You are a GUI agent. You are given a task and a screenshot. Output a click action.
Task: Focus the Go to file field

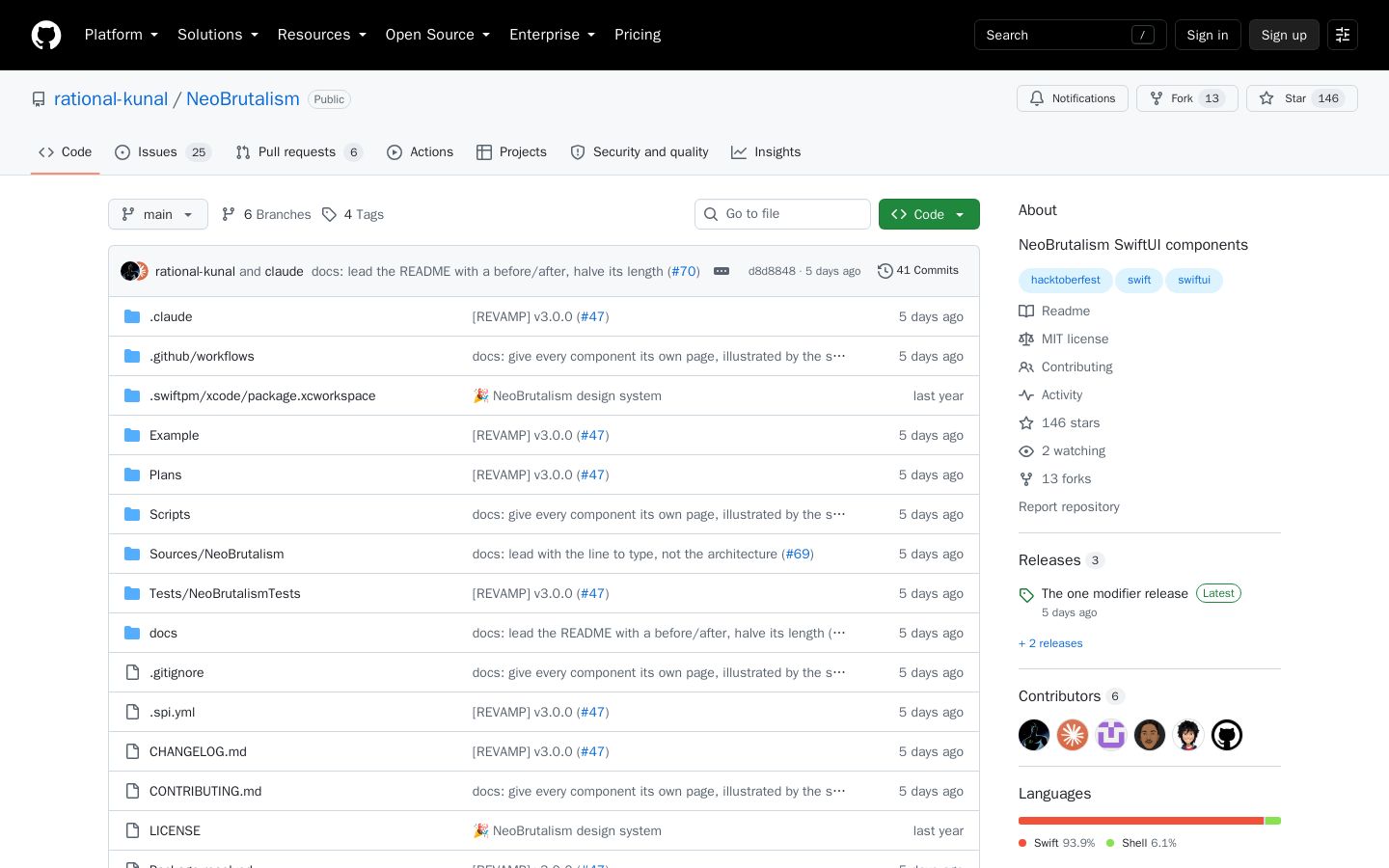click(782, 214)
